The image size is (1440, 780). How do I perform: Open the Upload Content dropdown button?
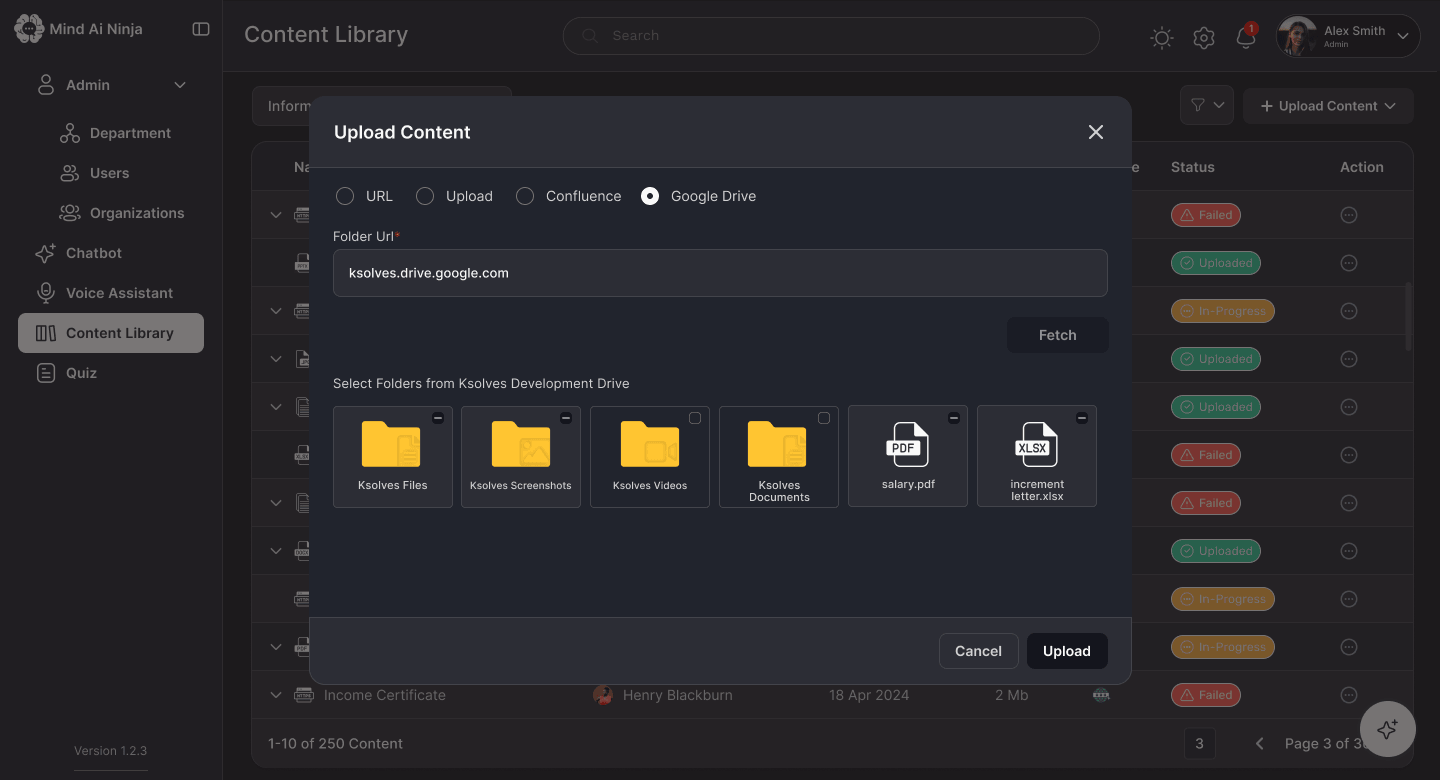click(x=1328, y=106)
